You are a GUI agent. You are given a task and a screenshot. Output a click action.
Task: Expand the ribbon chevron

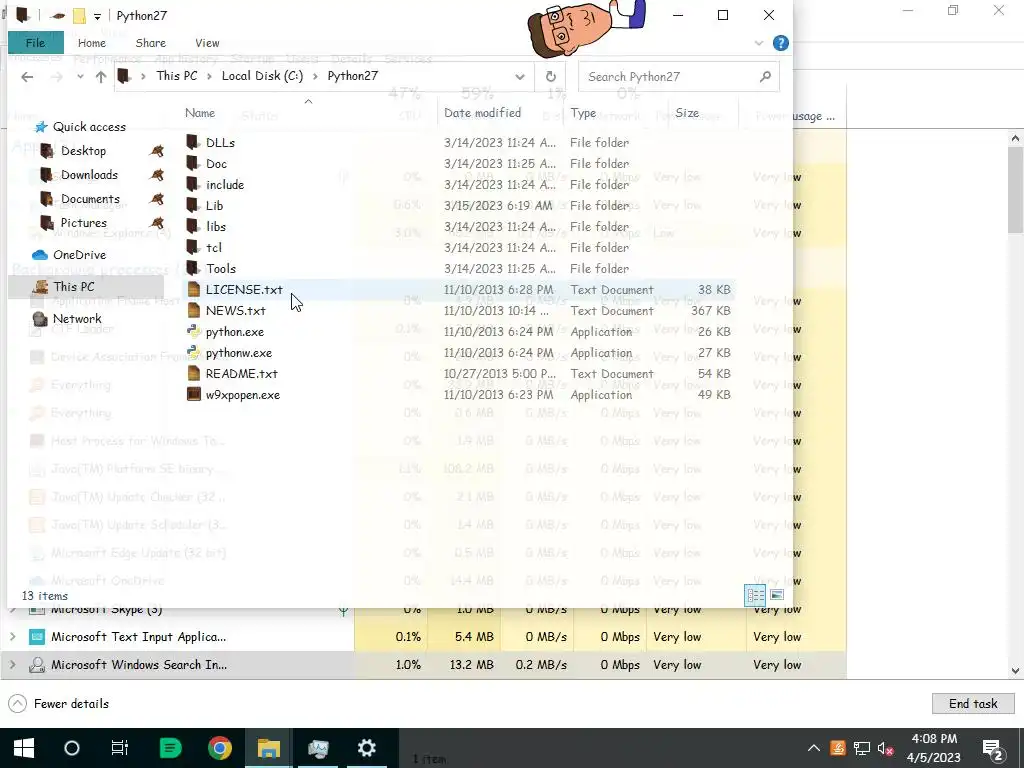pos(759,43)
